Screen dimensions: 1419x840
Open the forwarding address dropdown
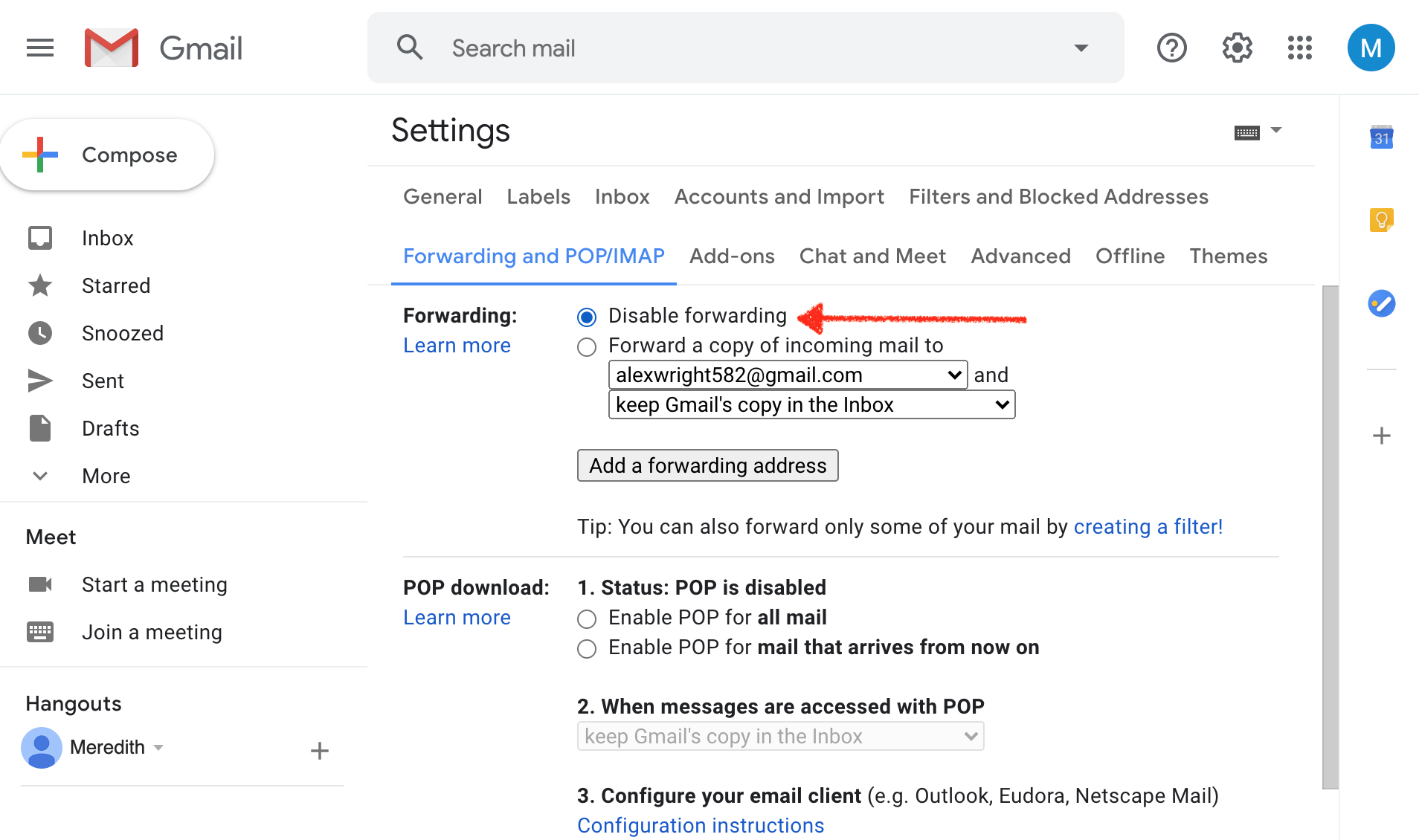click(788, 375)
